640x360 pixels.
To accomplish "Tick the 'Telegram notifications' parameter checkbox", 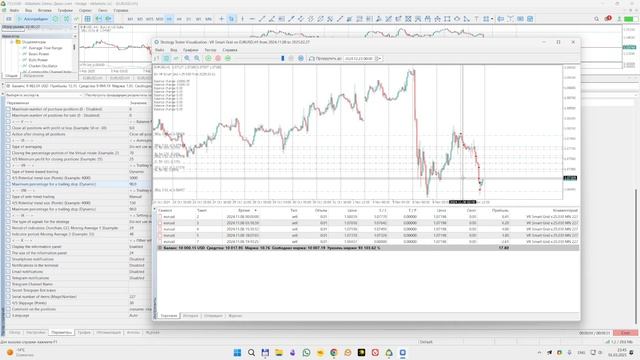I will [x=8, y=278].
